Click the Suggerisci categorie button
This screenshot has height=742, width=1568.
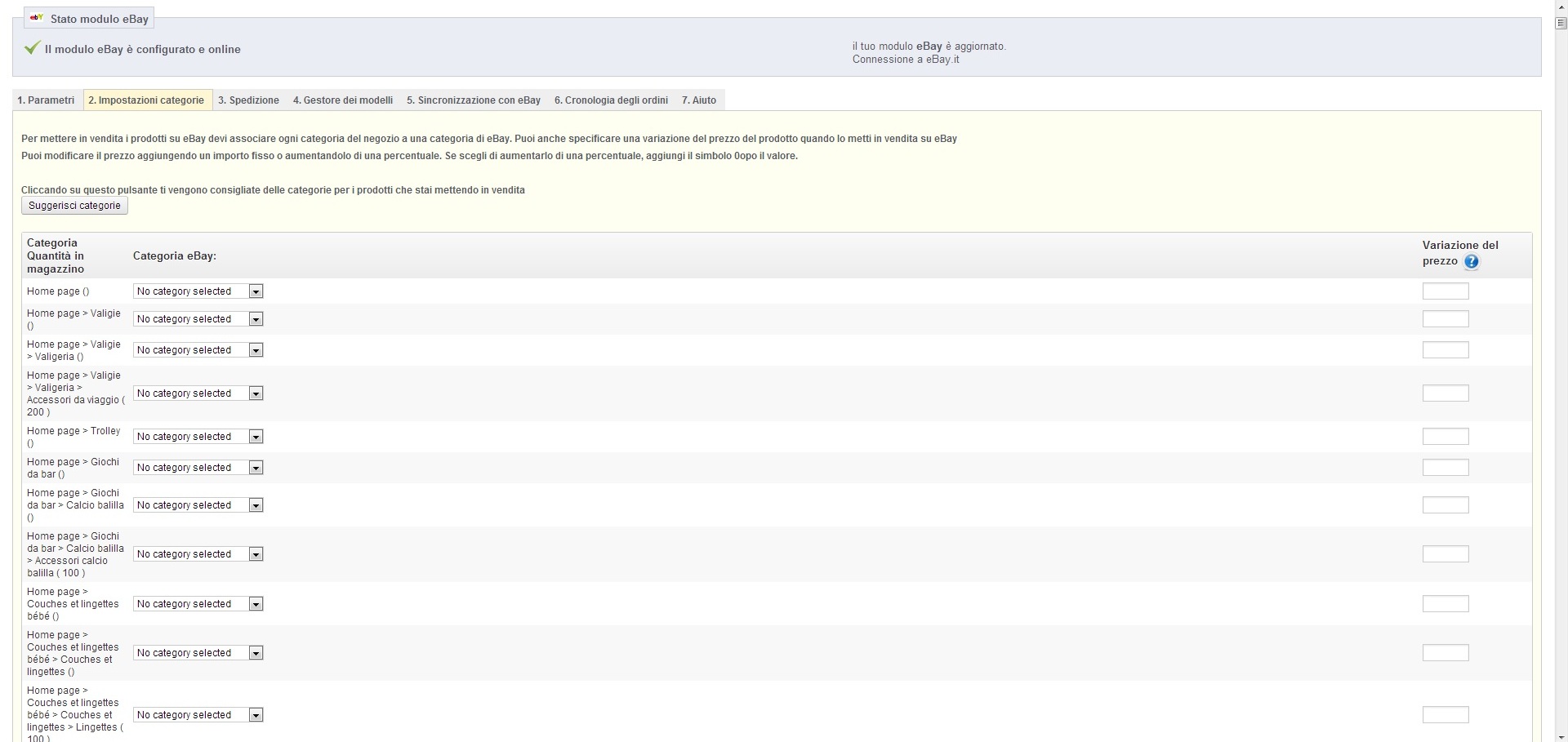pyautogui.click(x=74, y=206)
